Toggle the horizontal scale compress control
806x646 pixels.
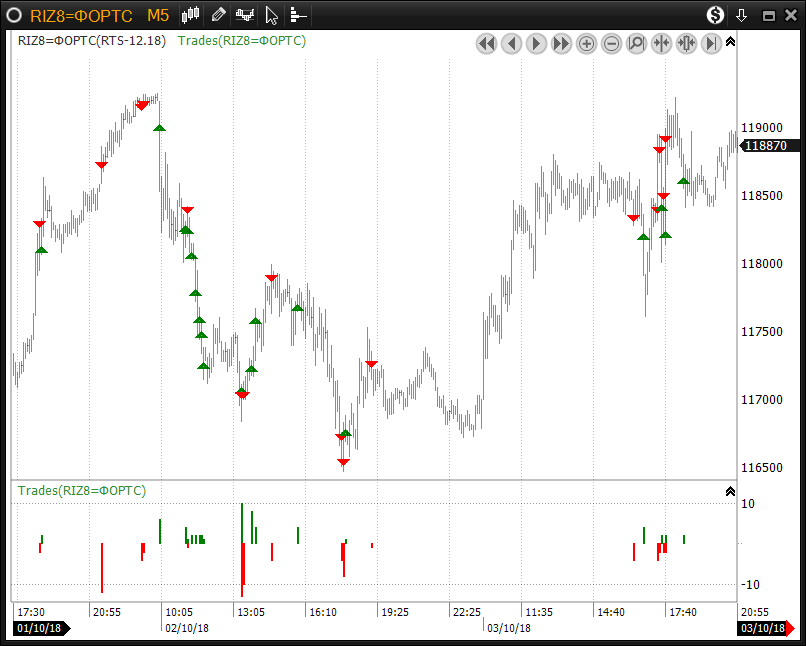[661, 44]
